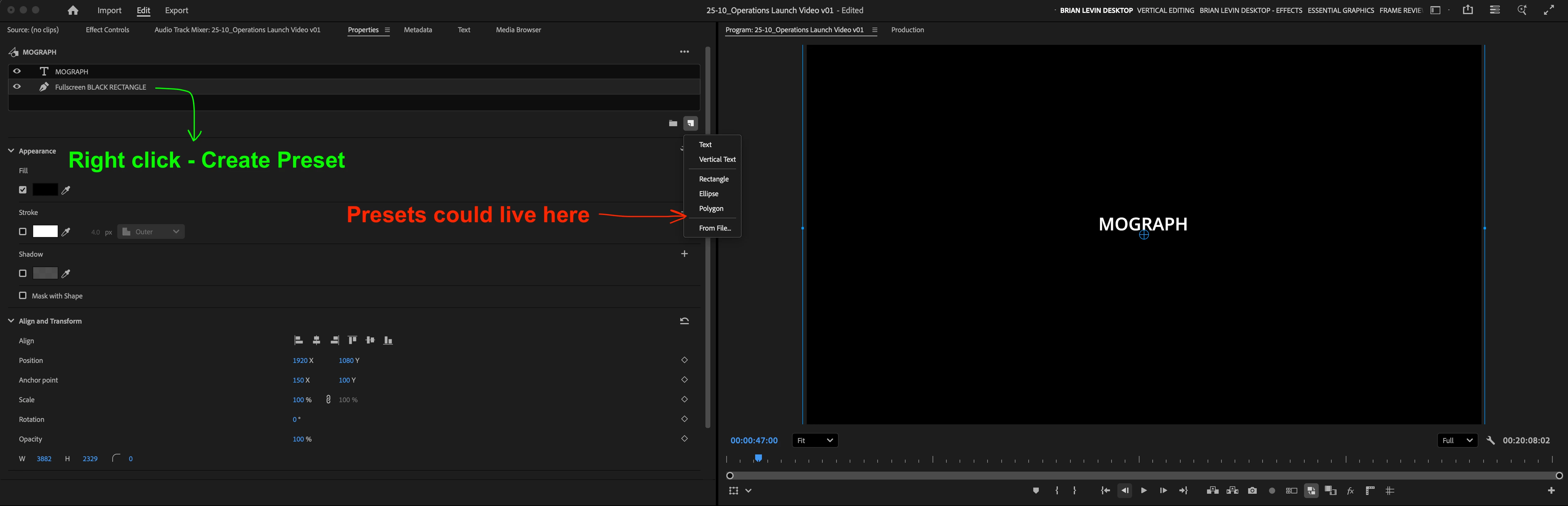Enable Mask with Shape checkbox
Viewport: 1568px width, 506px height.
tap(22, 296)
